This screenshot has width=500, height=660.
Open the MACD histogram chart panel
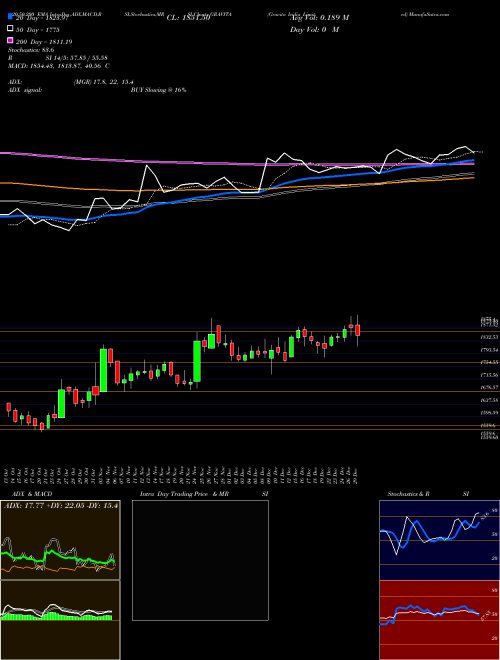60,620
